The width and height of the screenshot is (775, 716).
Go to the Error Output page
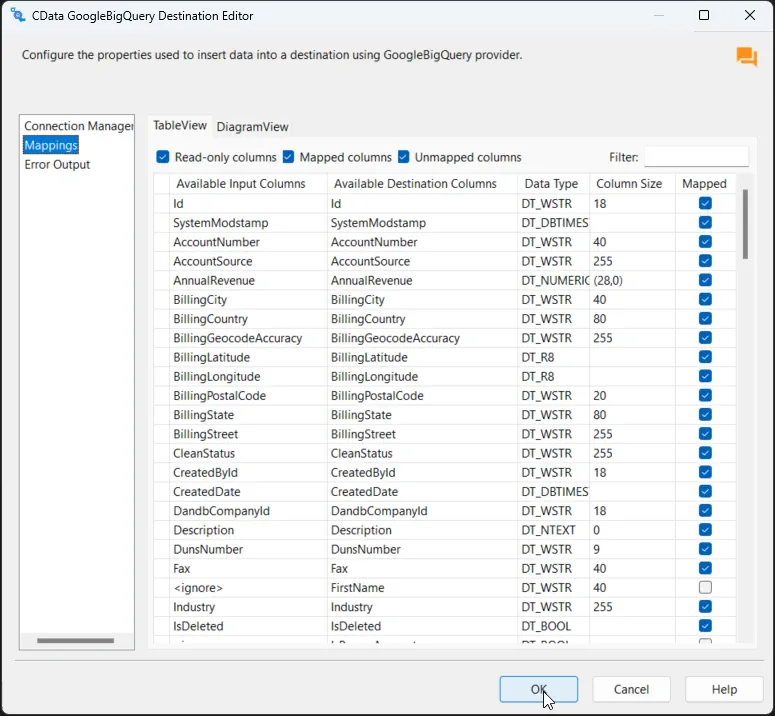point(57,165)
